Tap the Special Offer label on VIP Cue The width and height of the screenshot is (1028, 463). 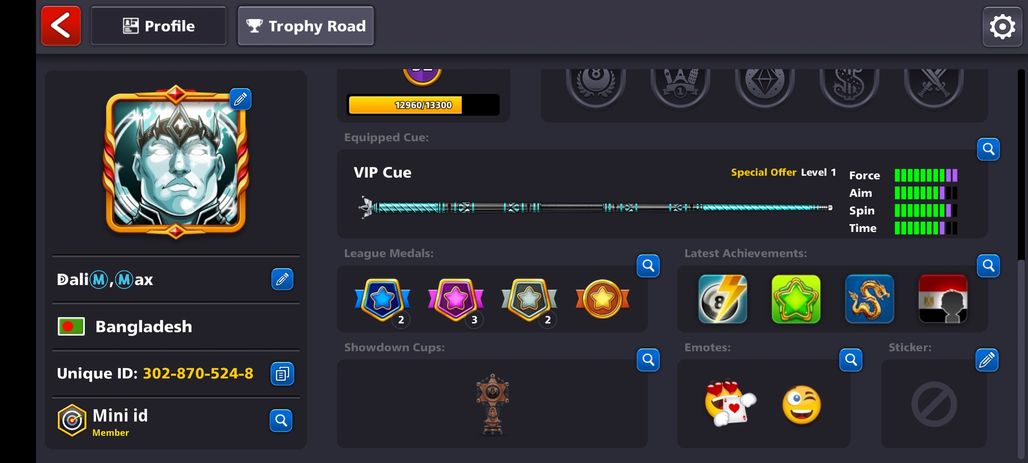coord(763,172)
